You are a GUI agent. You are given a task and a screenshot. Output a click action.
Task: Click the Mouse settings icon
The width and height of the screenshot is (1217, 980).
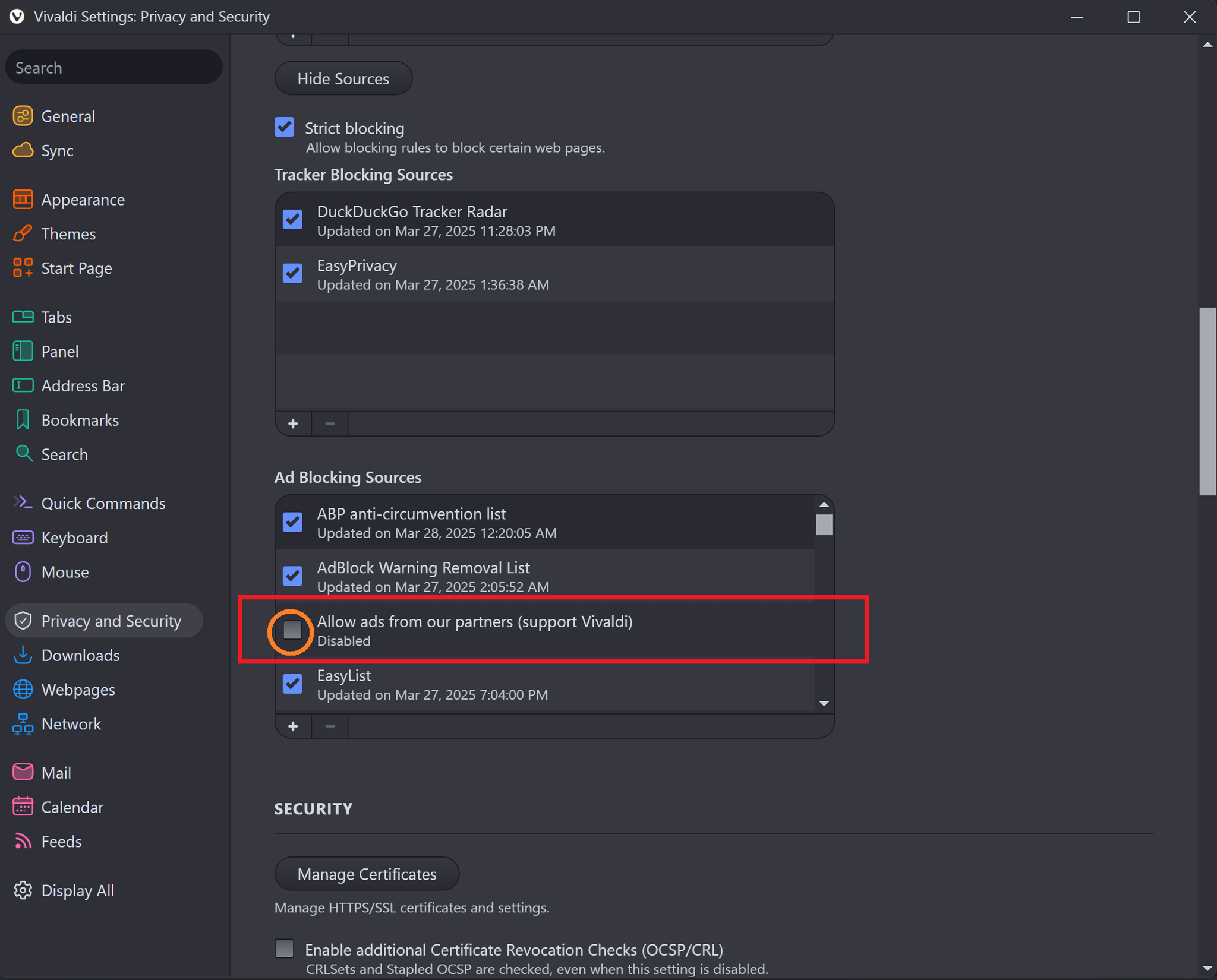click(23, 571)
